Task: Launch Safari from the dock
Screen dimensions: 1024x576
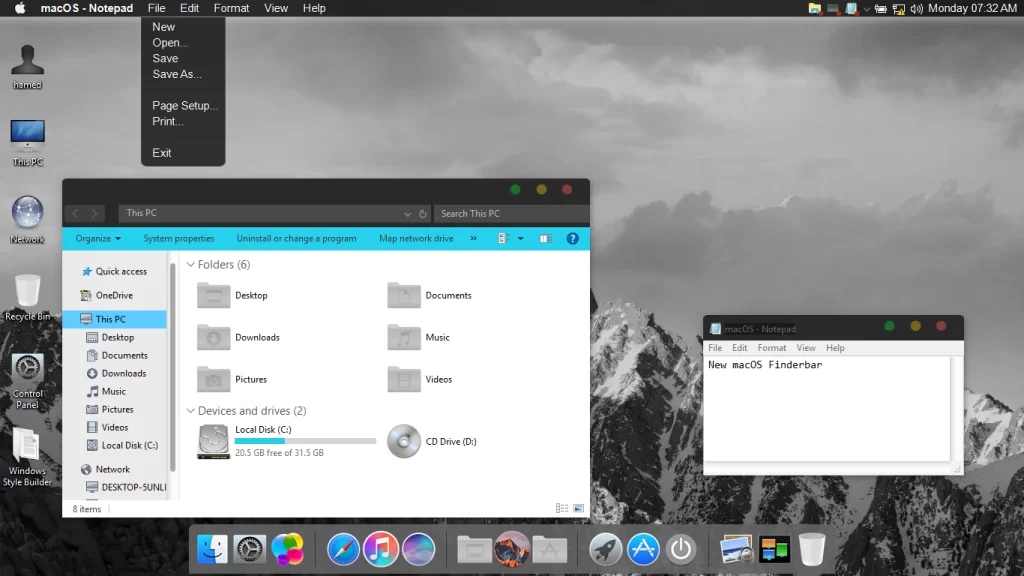Action: 343,549
